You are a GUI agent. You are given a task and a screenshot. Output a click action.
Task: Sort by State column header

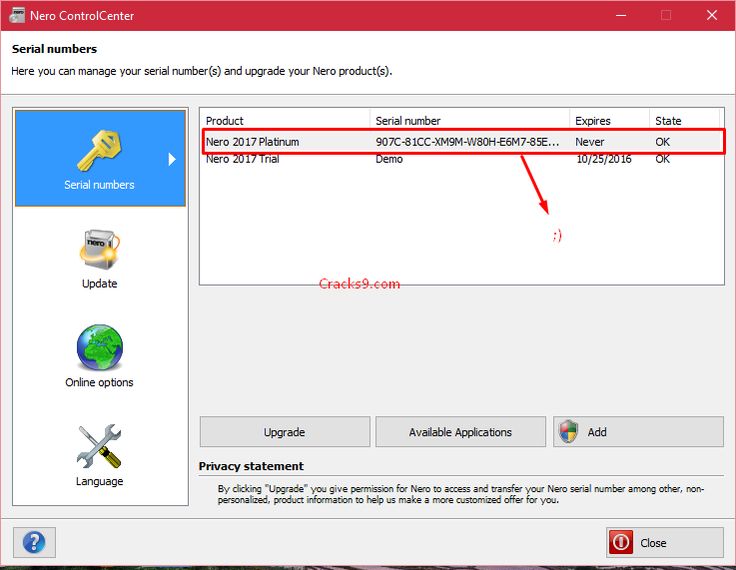pyautogui.click(x=685, y=121)
